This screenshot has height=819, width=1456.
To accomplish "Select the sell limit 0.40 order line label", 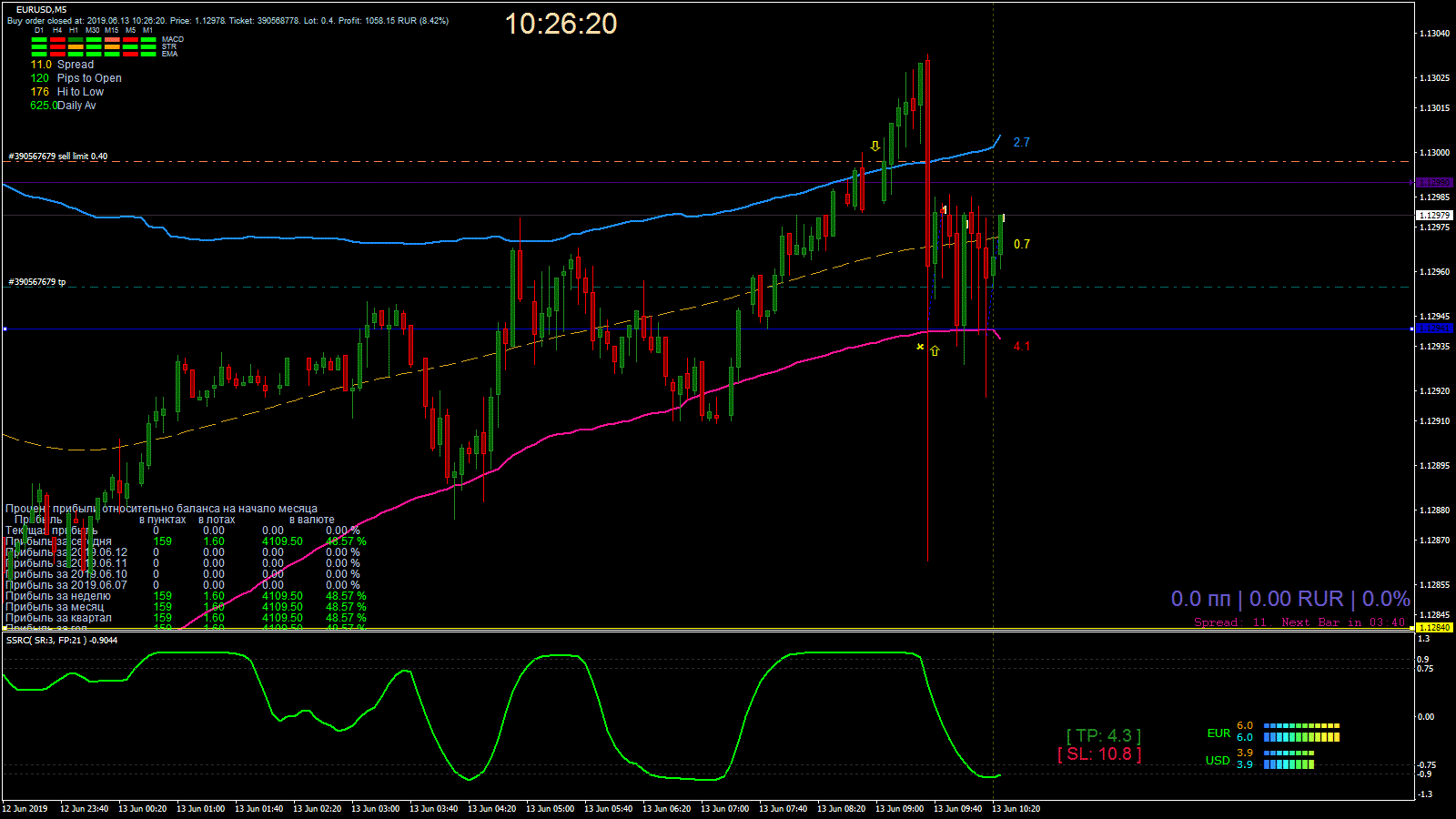I will coord(58,157).
